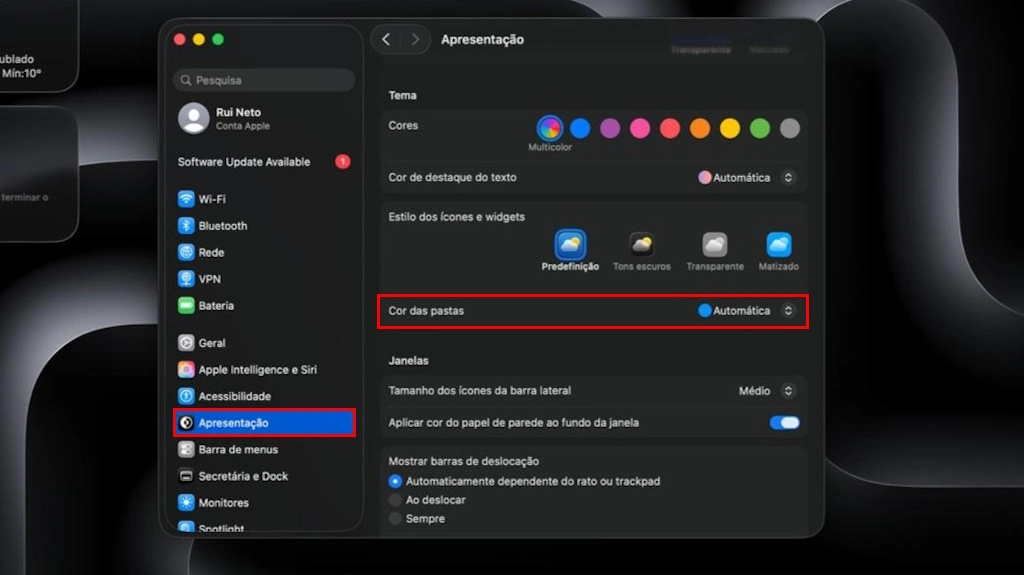Screen dimensions: 1024x575
Task: Click the Apple Intelligence e Siri icon
Action: (186, 370)
